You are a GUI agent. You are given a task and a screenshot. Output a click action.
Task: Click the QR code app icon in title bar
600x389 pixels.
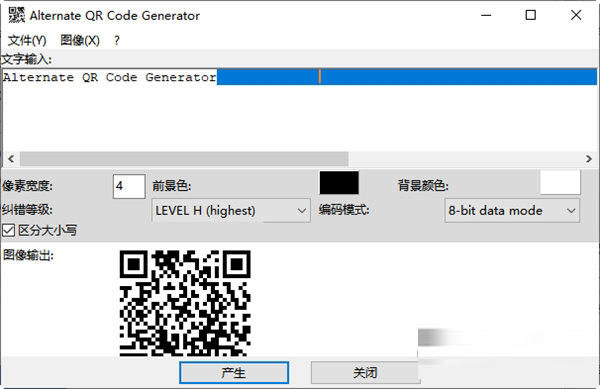(x=16, y=15)
